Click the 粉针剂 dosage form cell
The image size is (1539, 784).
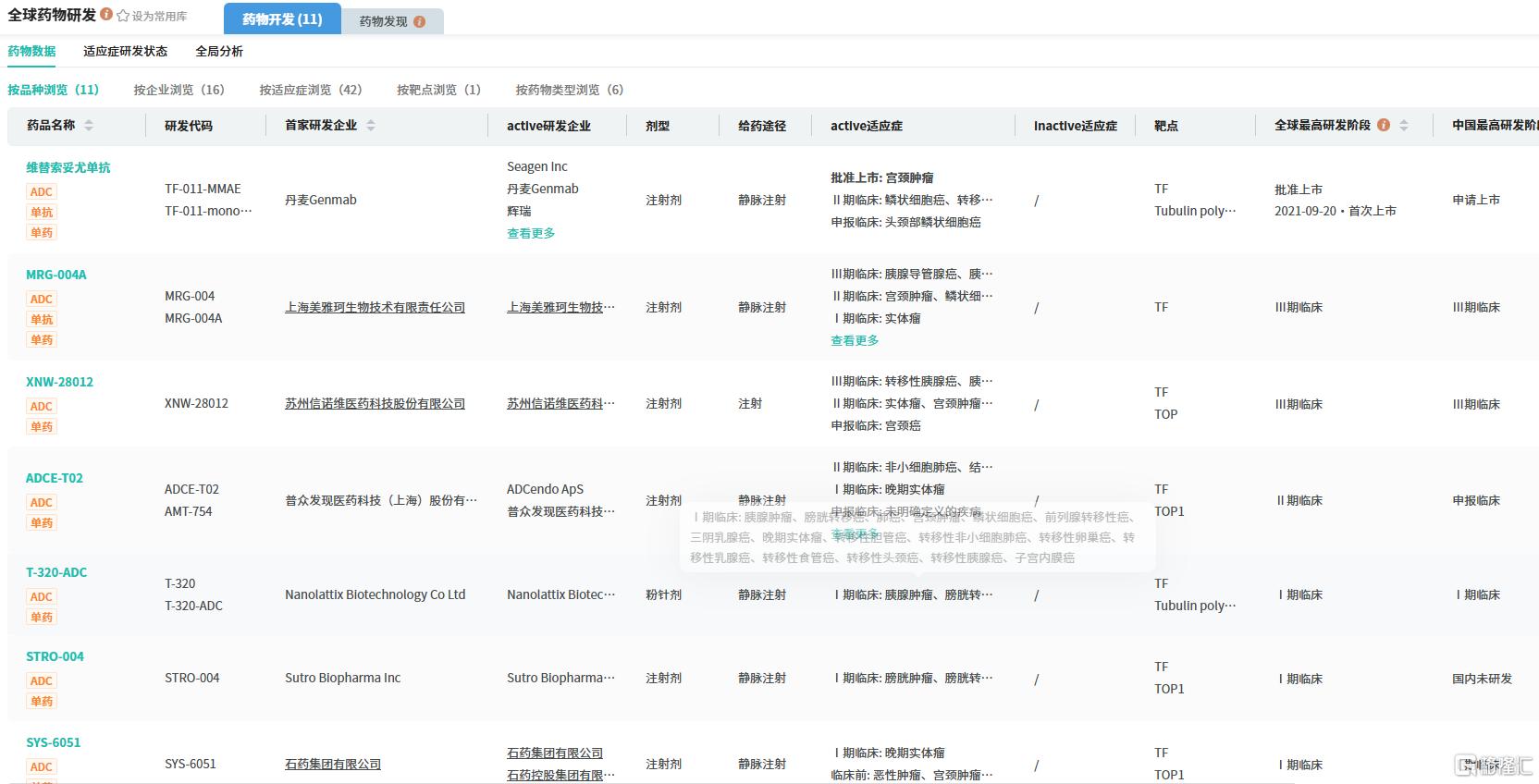click(x=663, y=594)
